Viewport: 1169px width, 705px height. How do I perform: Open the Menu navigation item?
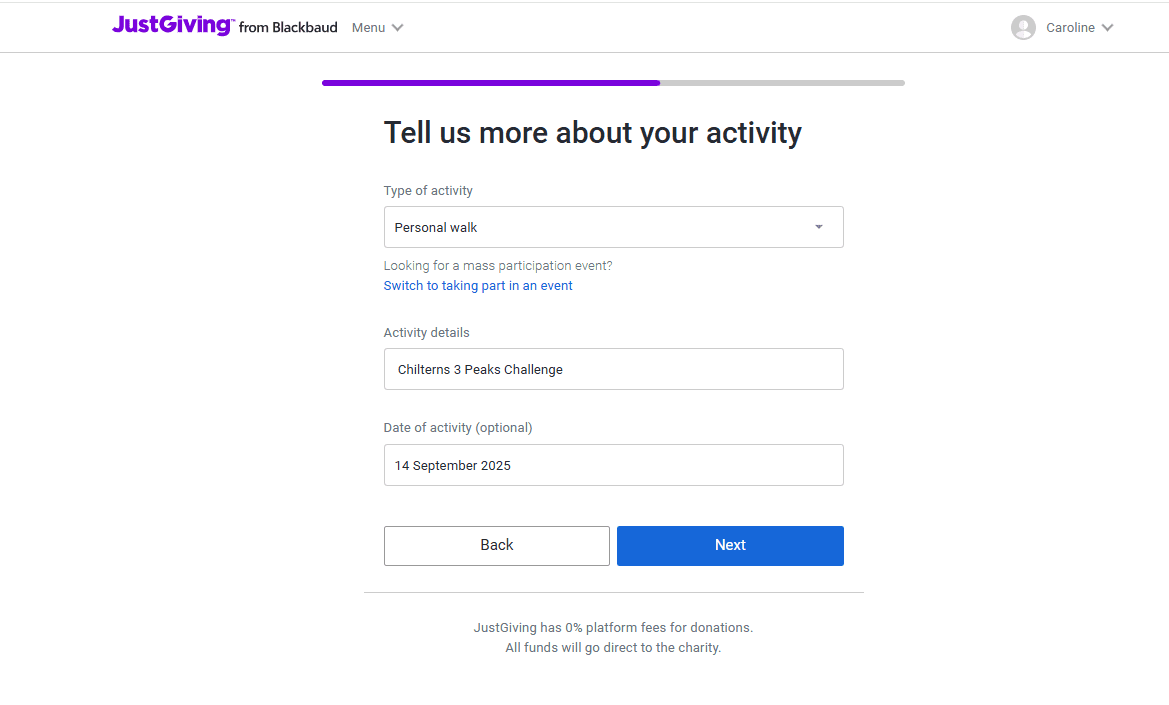click(368, 28)
